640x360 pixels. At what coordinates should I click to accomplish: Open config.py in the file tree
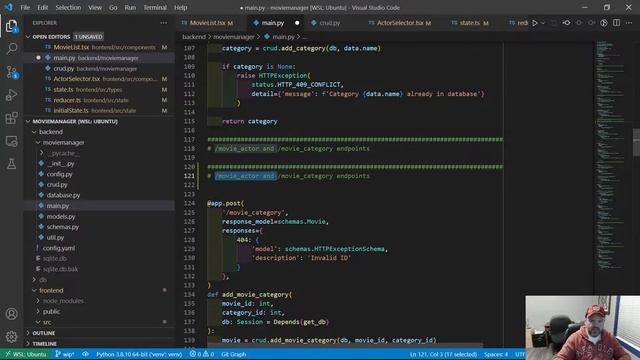[59, 174]
